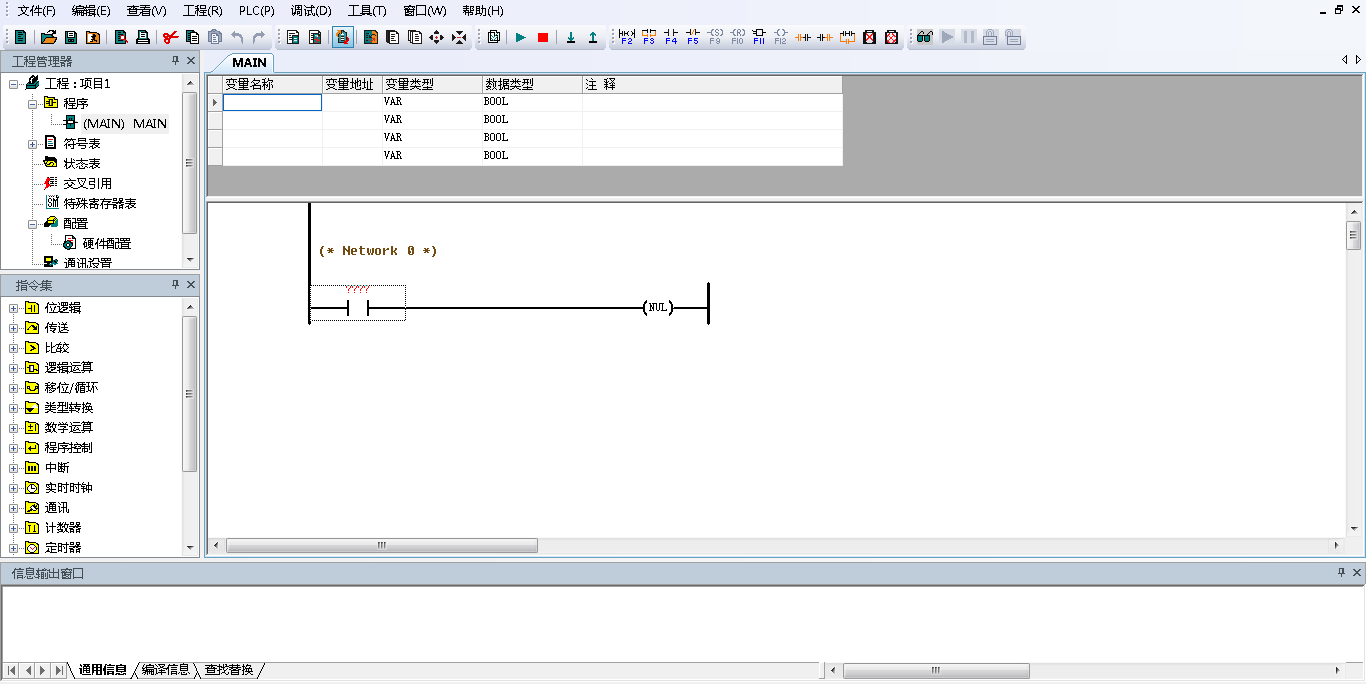Open a project using the folder icon
This screenshot has height=684, width=1366.
pyautogui.click(x=48, y=37)
